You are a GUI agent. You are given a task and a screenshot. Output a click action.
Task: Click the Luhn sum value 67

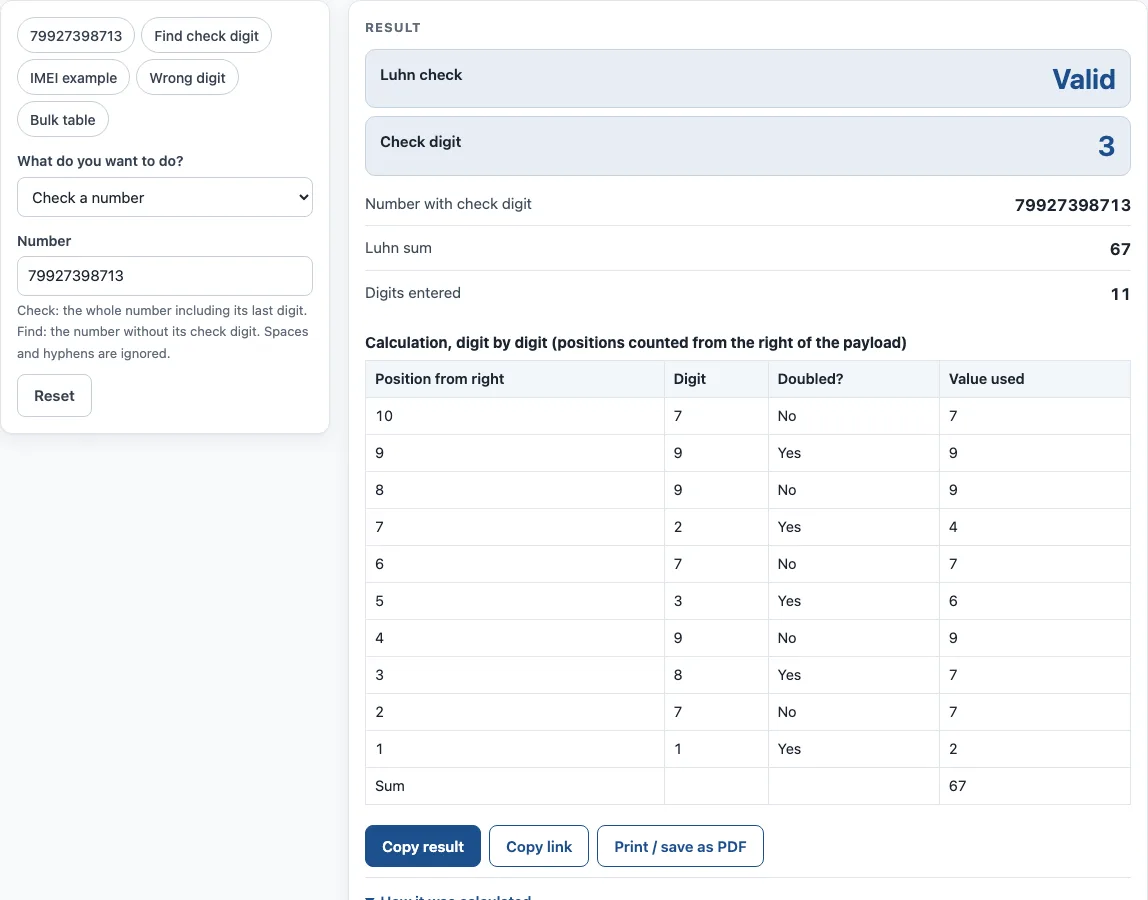[1120, 249]
